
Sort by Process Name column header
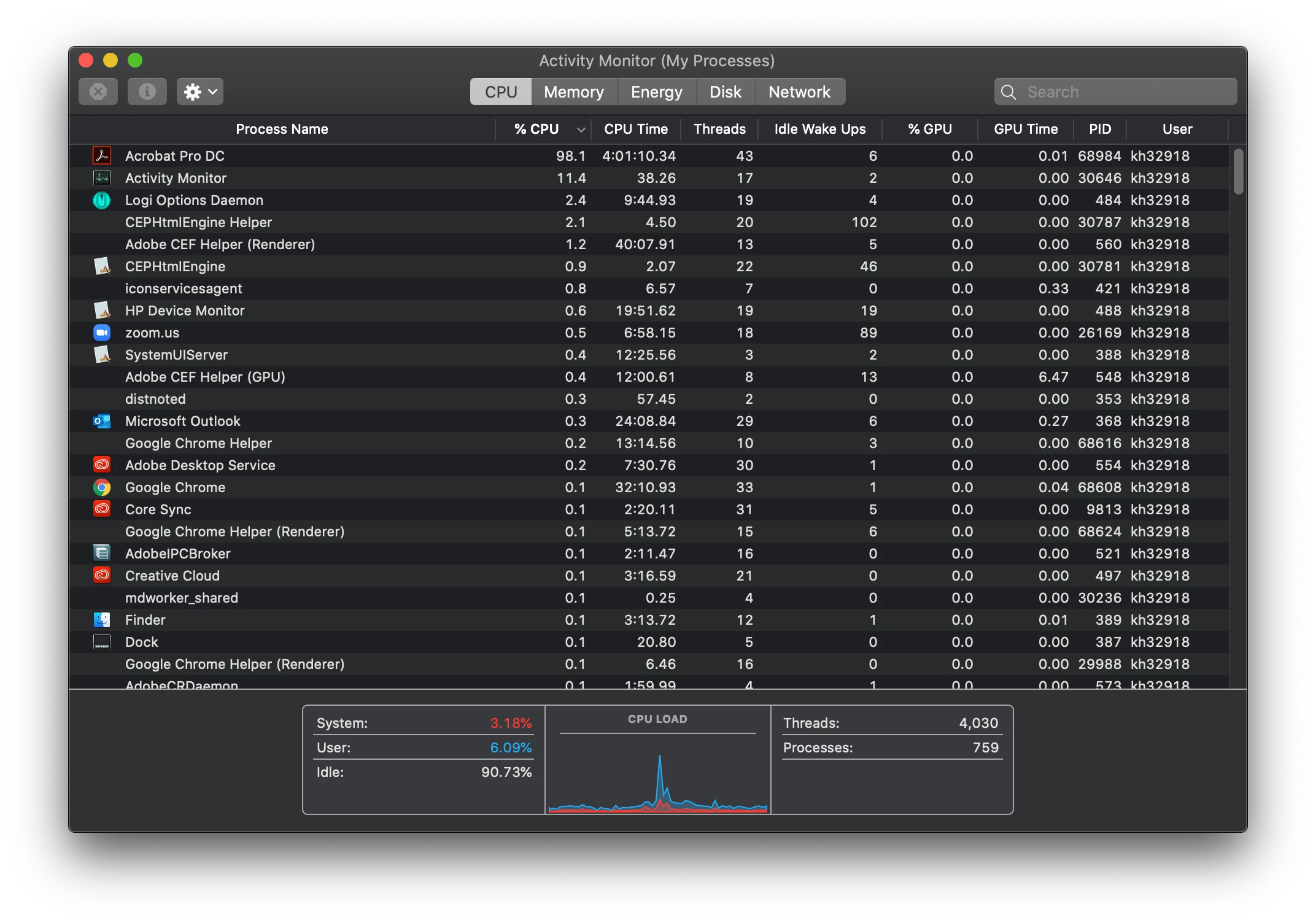click(282, 129)
